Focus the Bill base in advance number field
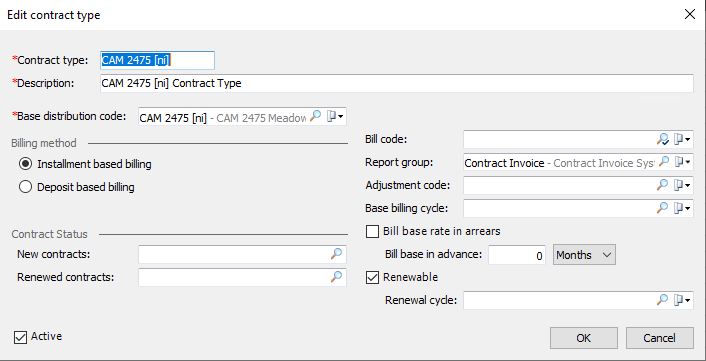 click(x=517, y=255)
